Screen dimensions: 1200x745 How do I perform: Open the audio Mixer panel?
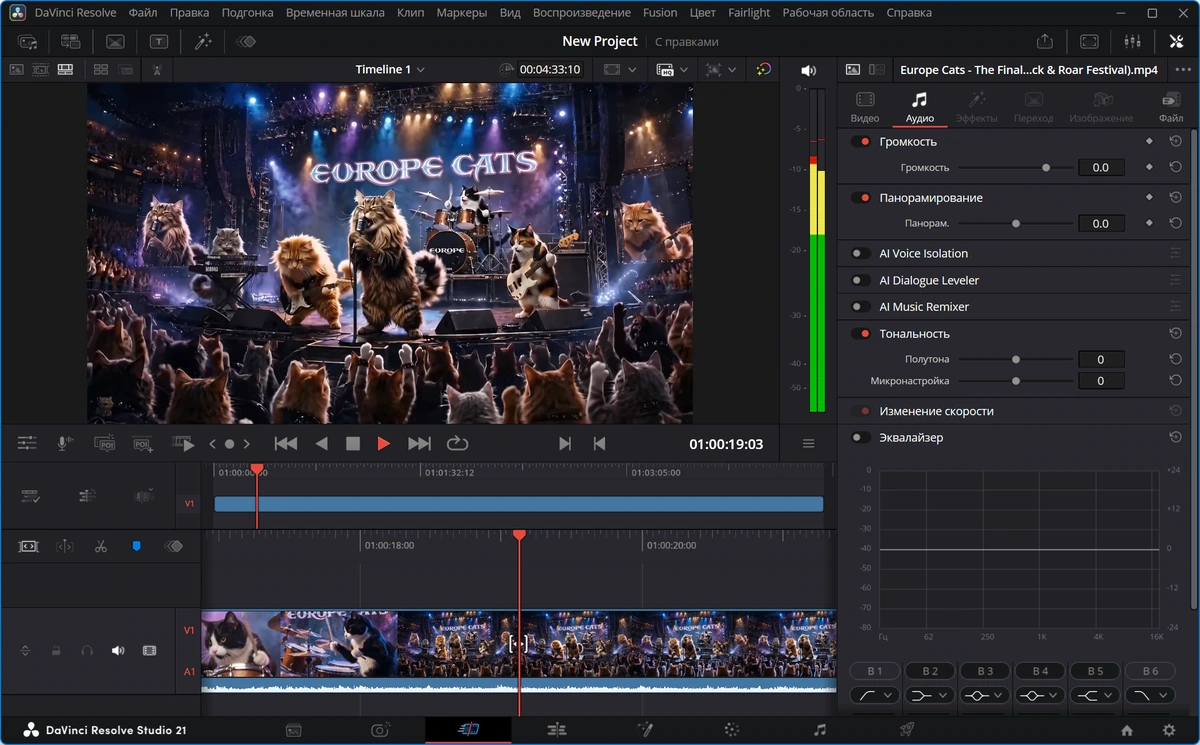(1132, 41)
